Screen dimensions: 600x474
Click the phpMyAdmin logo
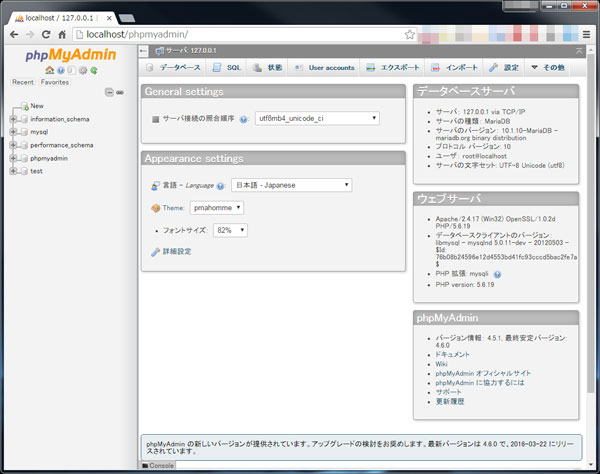pos(71,55)
